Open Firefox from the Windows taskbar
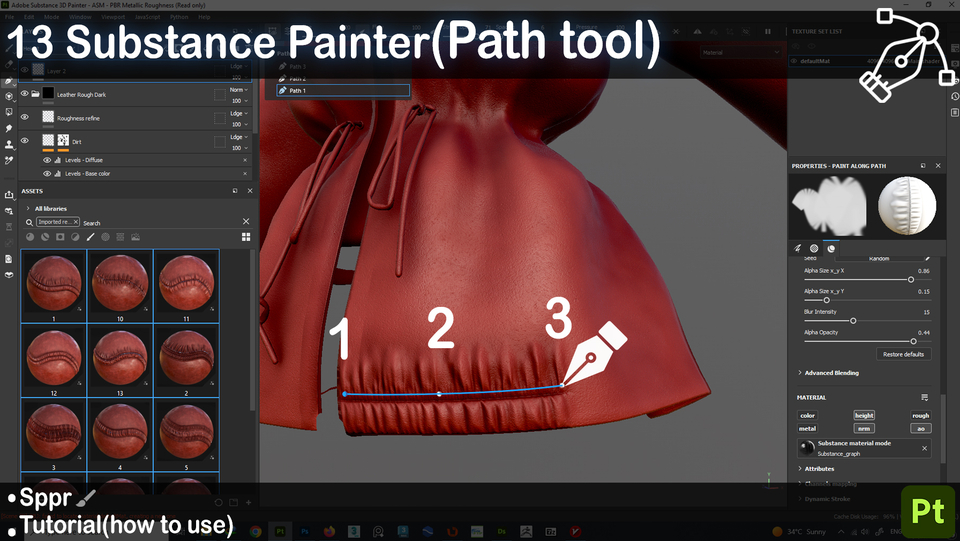This screenshot has height=541, width=960. coord(329,531)
